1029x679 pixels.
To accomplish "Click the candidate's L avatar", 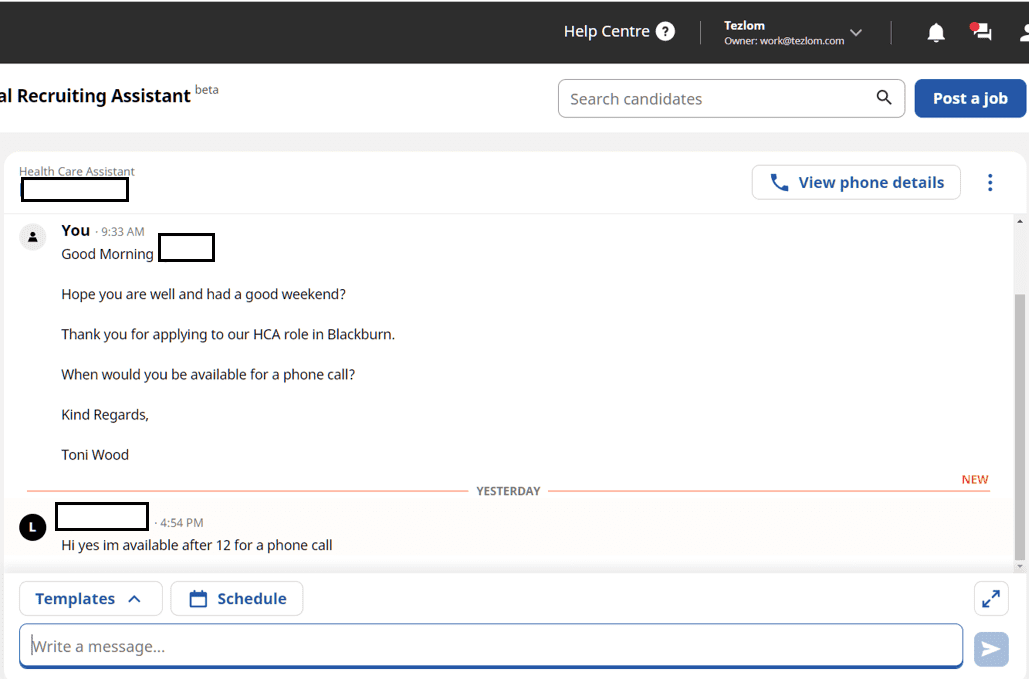I will point(32,527).
